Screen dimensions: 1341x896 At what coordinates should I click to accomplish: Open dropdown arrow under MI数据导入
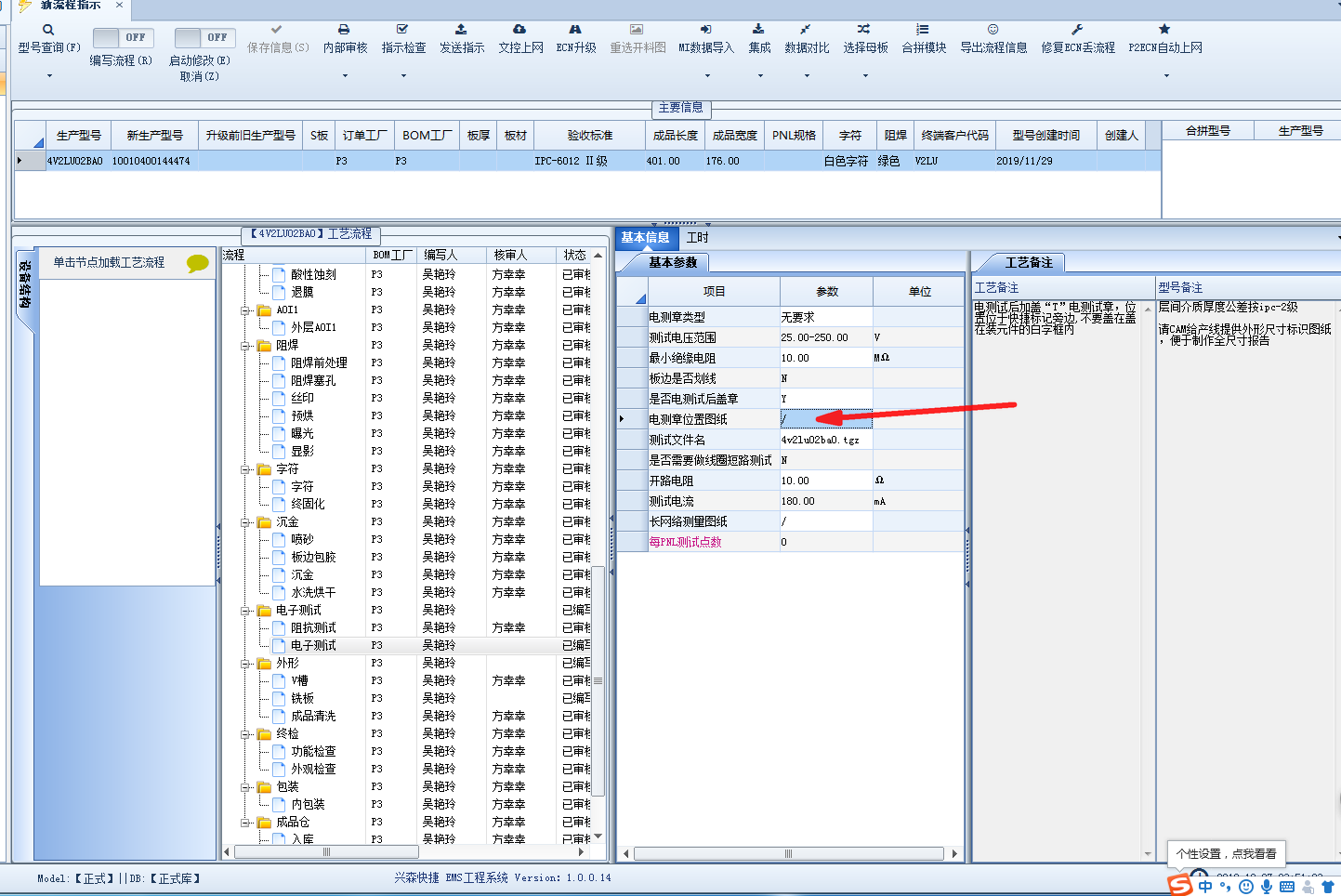pyautogui.click(x=707, y=76)
